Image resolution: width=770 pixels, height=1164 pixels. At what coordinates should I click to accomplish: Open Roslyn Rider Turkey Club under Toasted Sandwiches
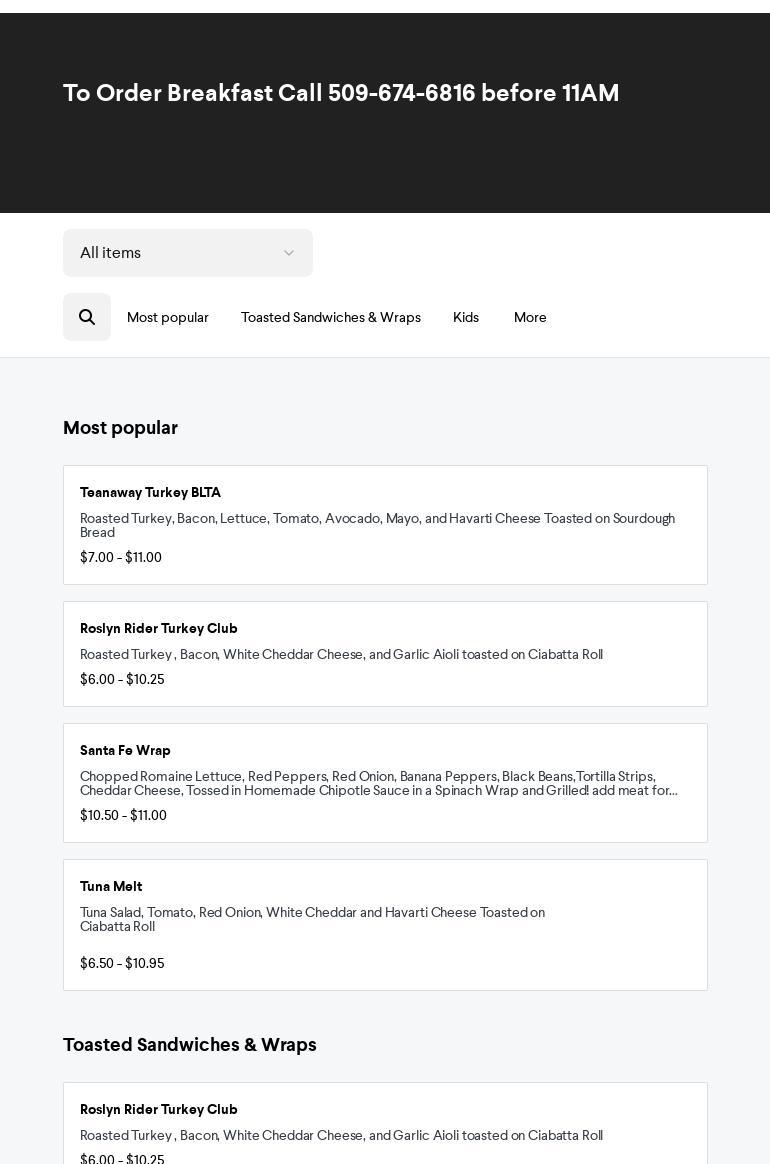[385, 1123]
